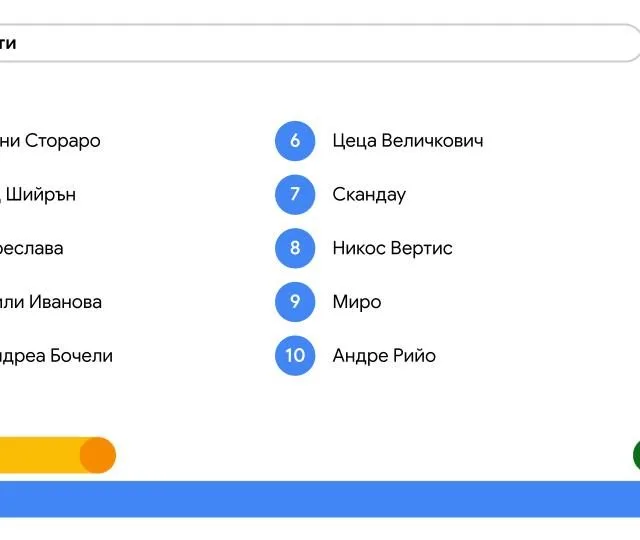Click the orange circle on yellow bar
640x540 pixels.
pyautogui.click(x=98, y=455)
